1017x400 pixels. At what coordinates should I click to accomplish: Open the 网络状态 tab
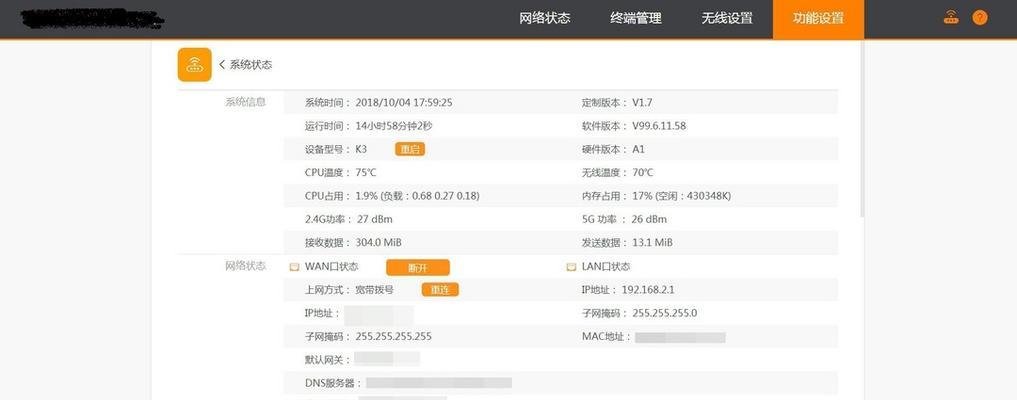(x=545, y=18)
